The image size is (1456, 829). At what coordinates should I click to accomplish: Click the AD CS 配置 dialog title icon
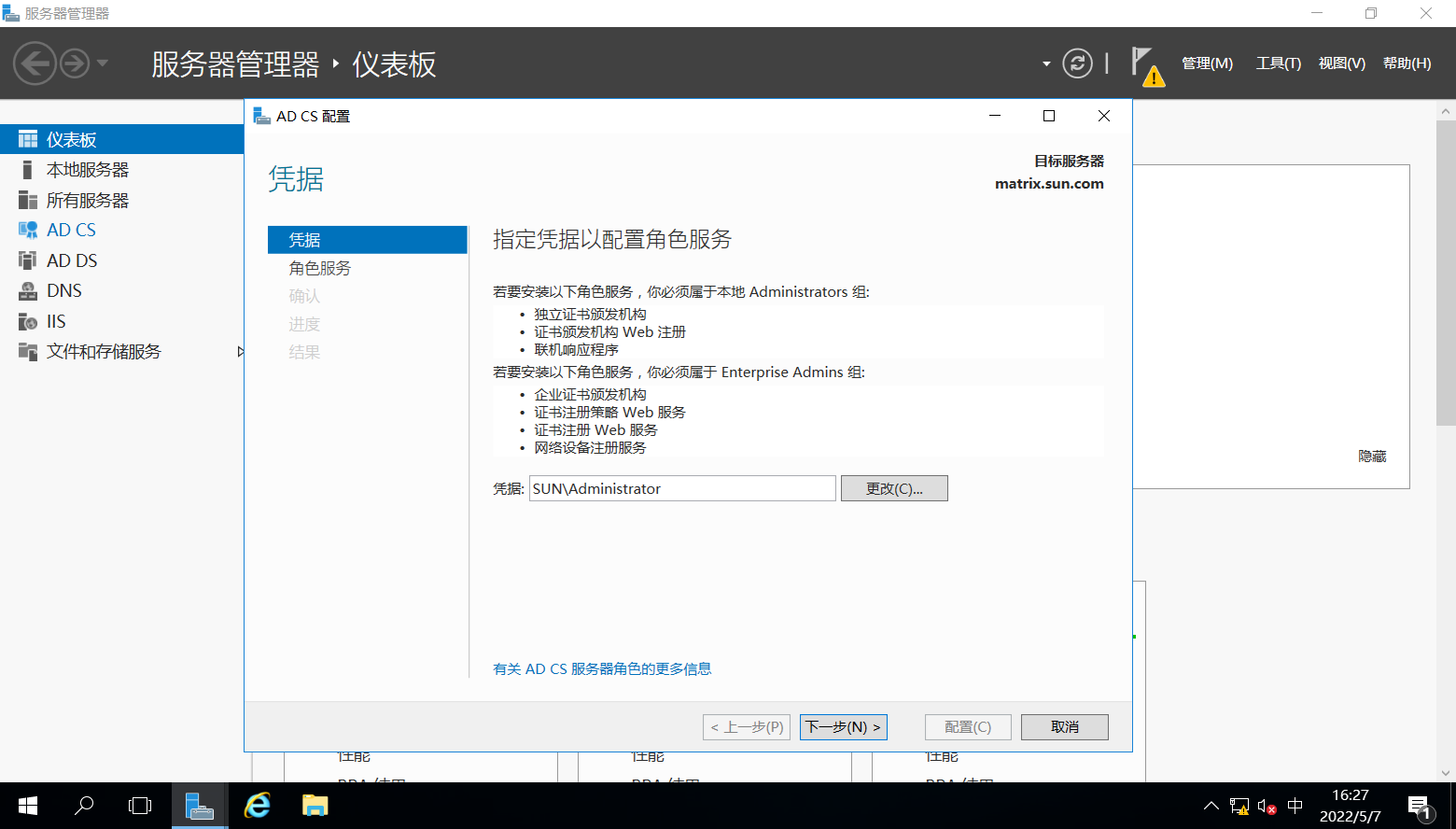(262, 116)
